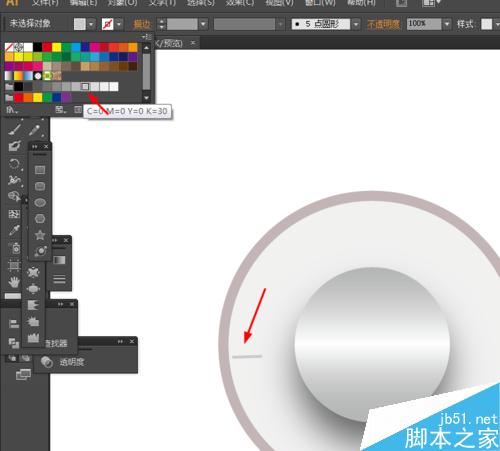Open the Align panel icon
Viewport: 500px width, 451px height.
pyautogui.click(x=14, y=324)
